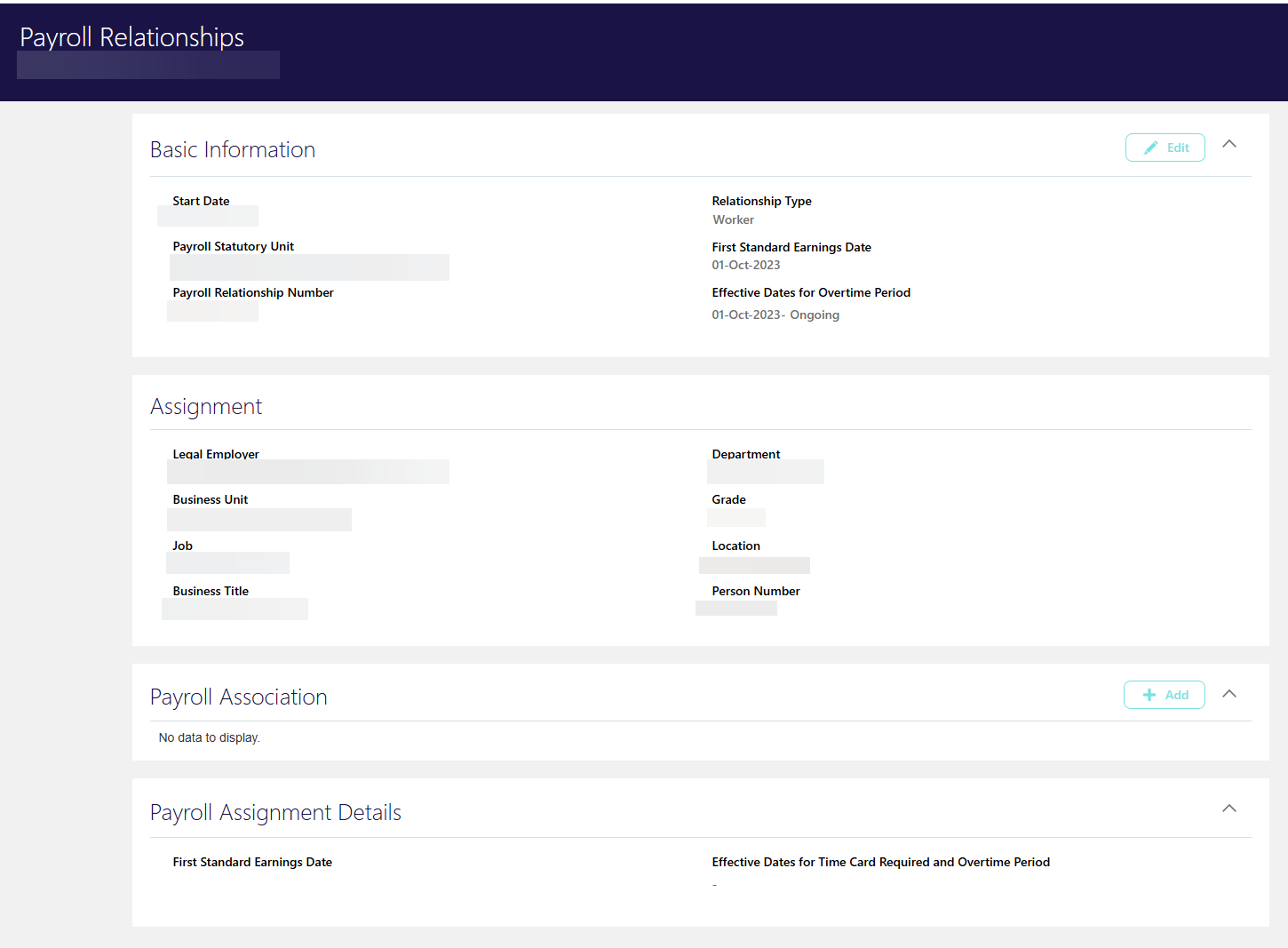1288x948 pixels.
Task: Collapse the Payroll Assignment Details section chevron
Action: point(1229,809)
